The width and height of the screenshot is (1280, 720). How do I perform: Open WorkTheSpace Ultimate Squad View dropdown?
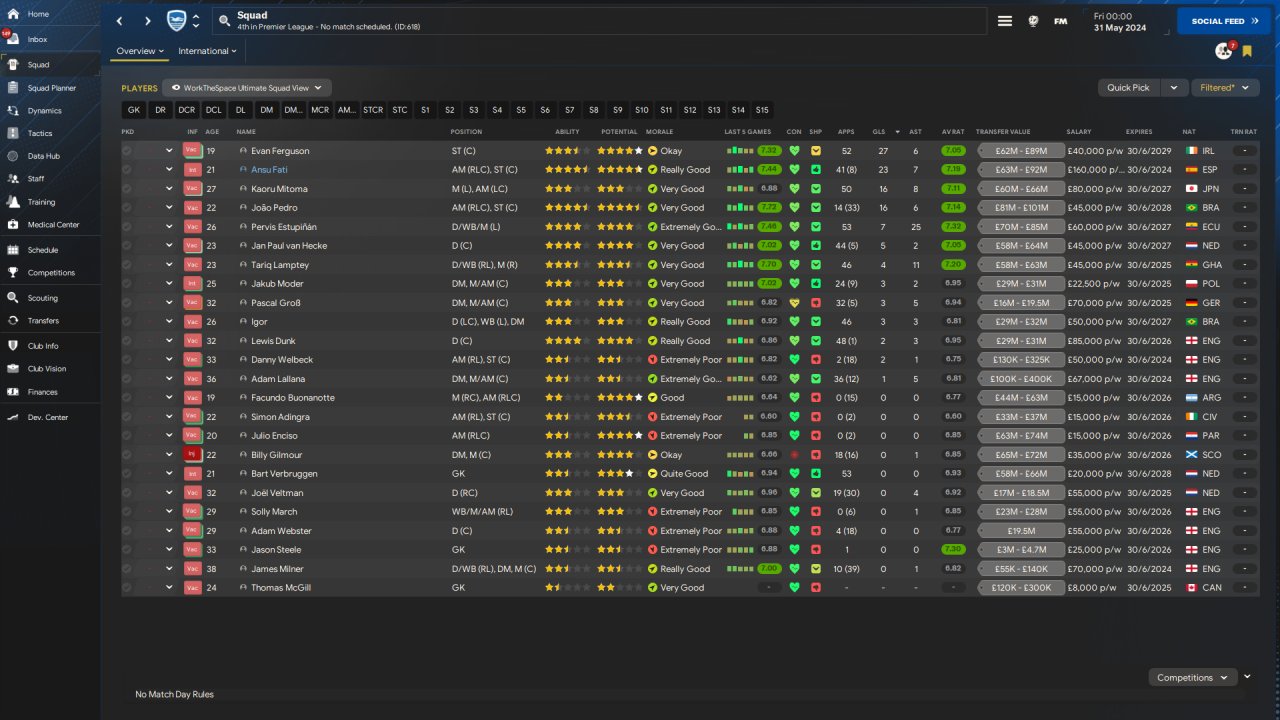246,88
